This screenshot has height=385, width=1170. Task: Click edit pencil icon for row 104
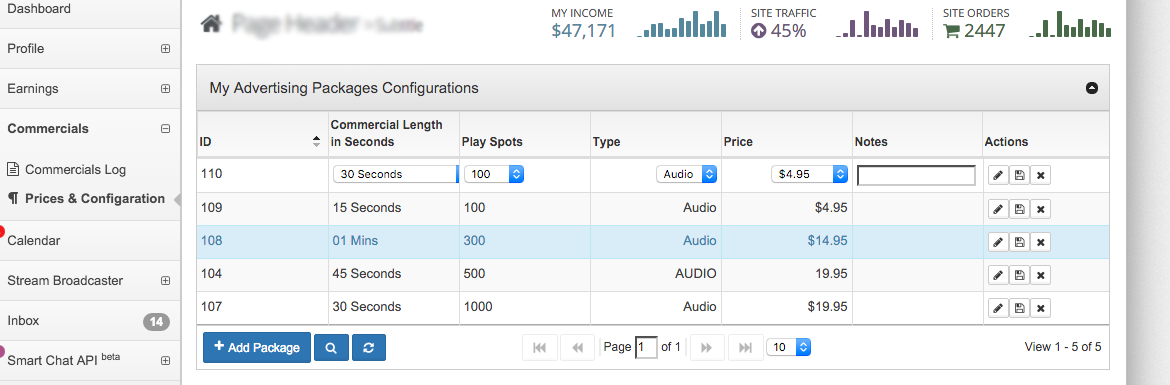click(998, 275)
